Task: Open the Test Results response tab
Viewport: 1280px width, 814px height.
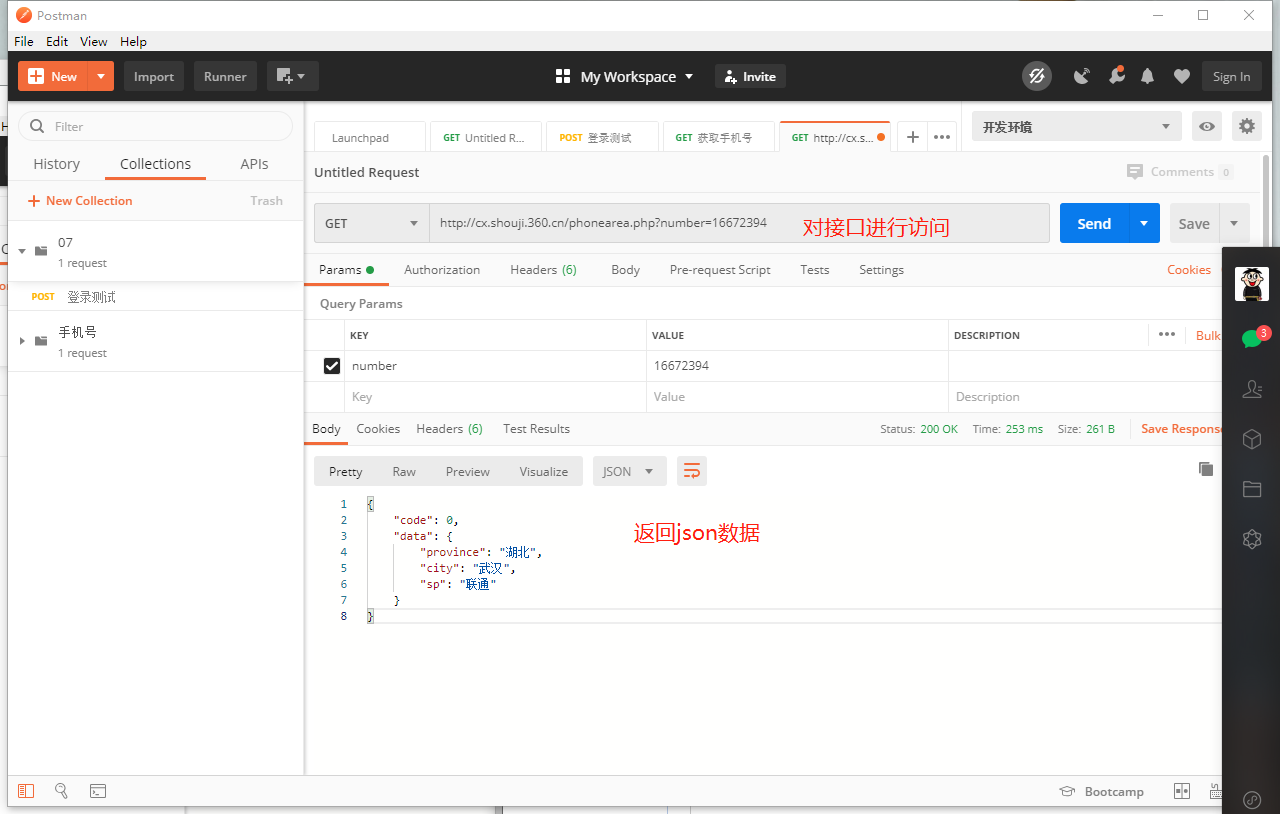Action: [x=536, y=428]
